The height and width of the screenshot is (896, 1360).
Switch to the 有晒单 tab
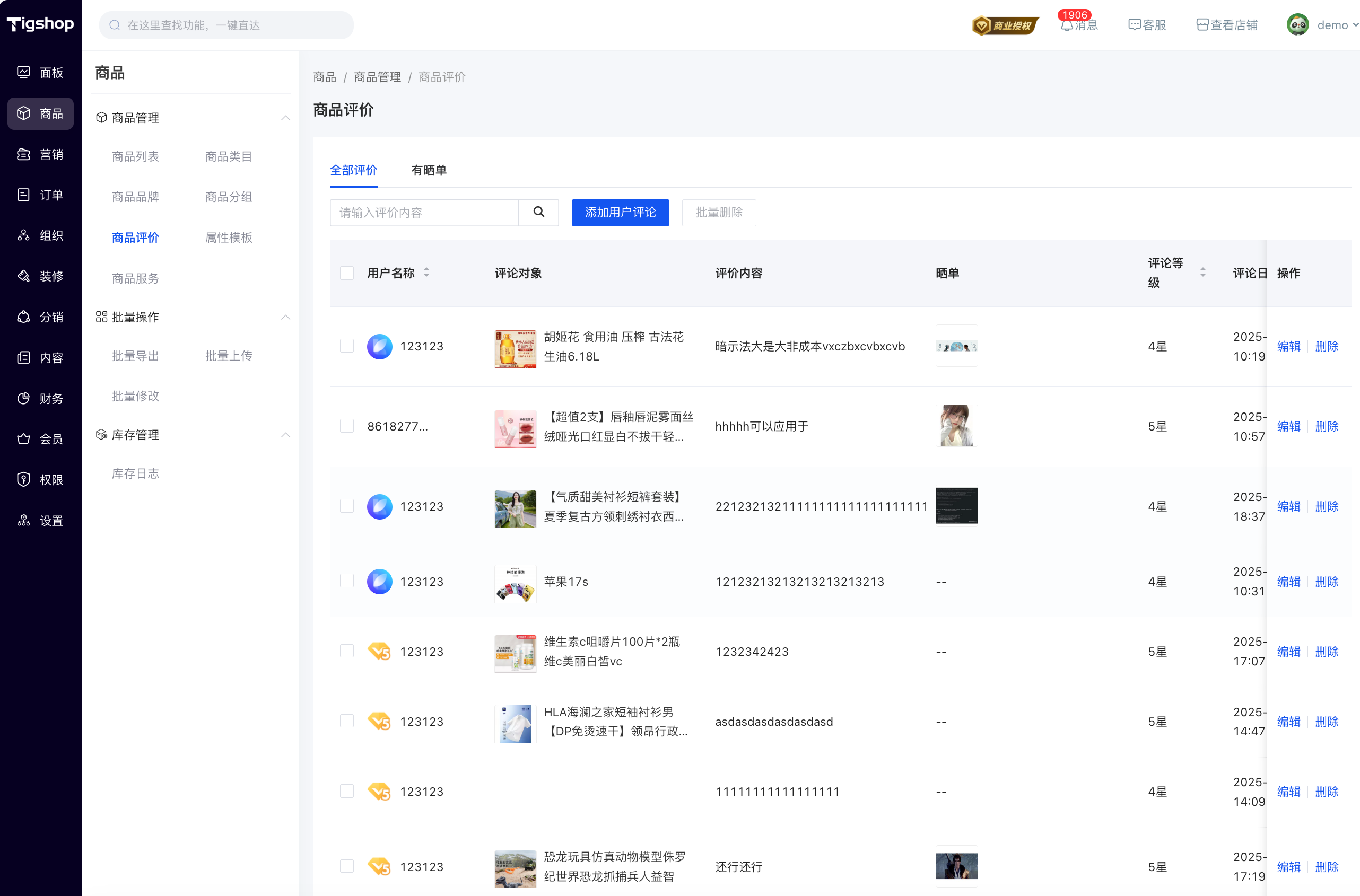(429, 170)
